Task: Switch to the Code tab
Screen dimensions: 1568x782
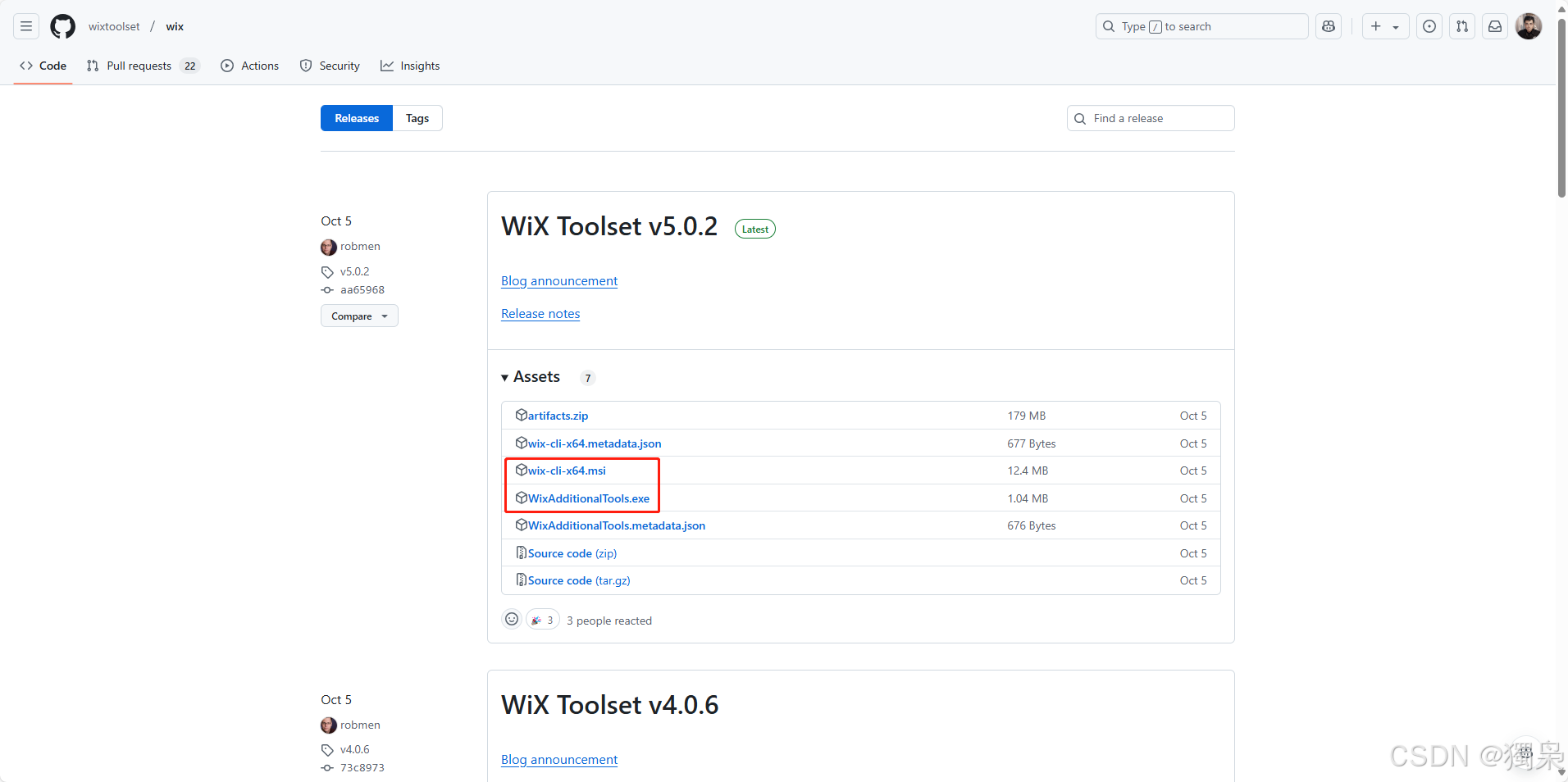Action: (43, 66)
